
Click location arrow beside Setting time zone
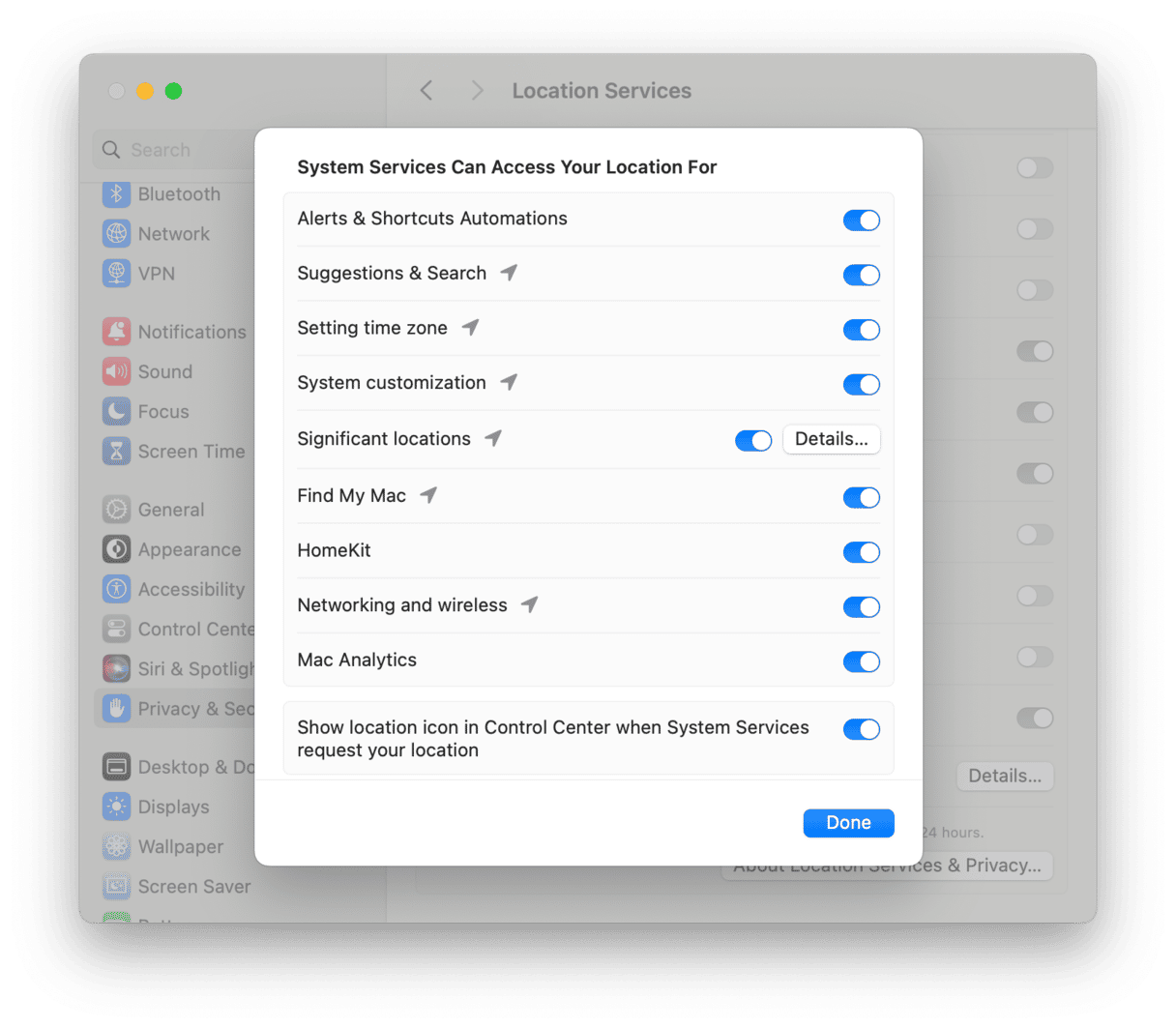(x=470, y=328)
